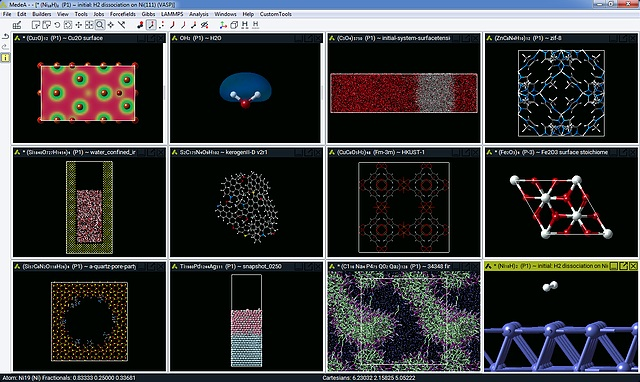Toggle the highlighted stick bond display mode
640x382 pixels.
pos(151,25)
